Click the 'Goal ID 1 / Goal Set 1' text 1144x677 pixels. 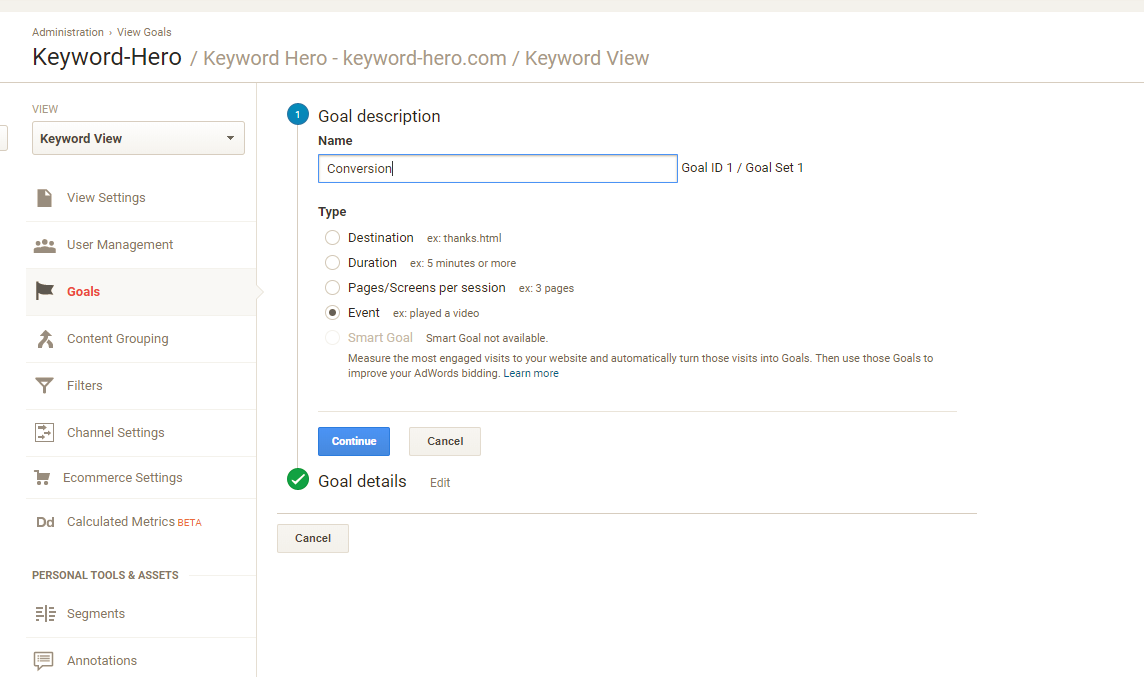(742, 168)
